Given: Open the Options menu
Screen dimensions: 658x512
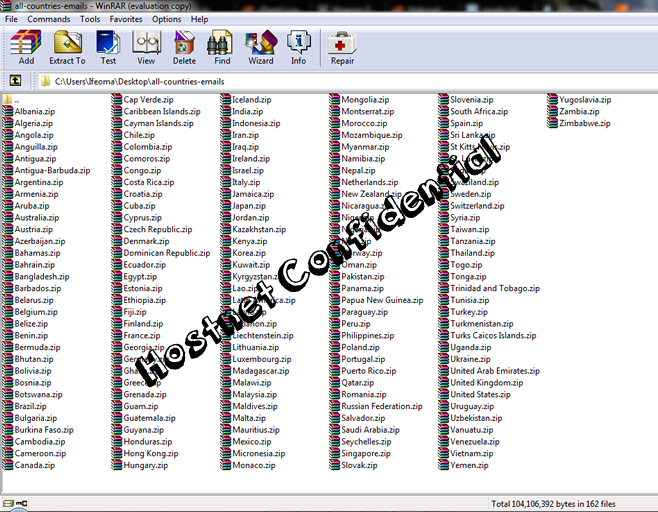Looking at the screenshot, I should 167,19.
